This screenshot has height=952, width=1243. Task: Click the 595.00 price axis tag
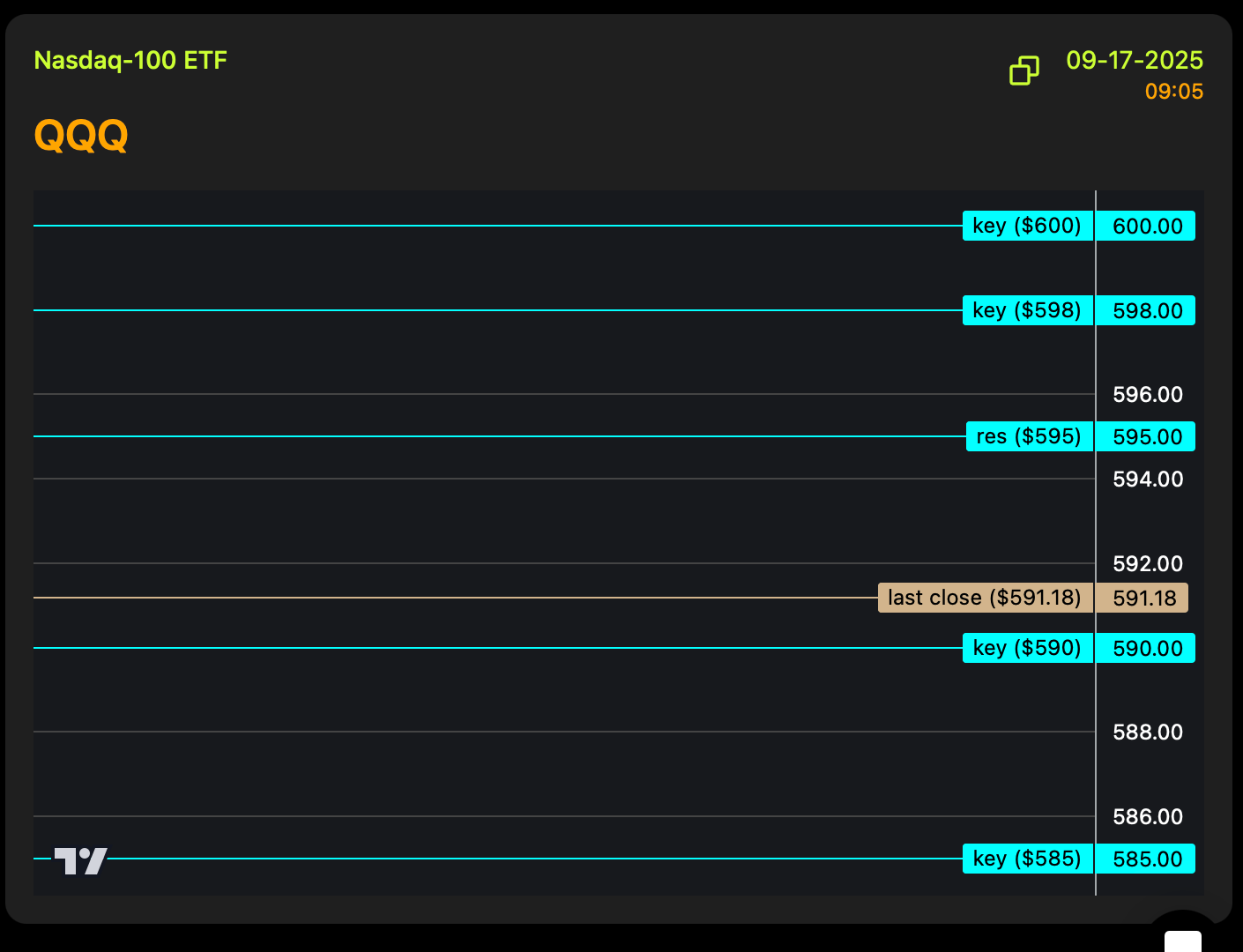click(1147, 436)
